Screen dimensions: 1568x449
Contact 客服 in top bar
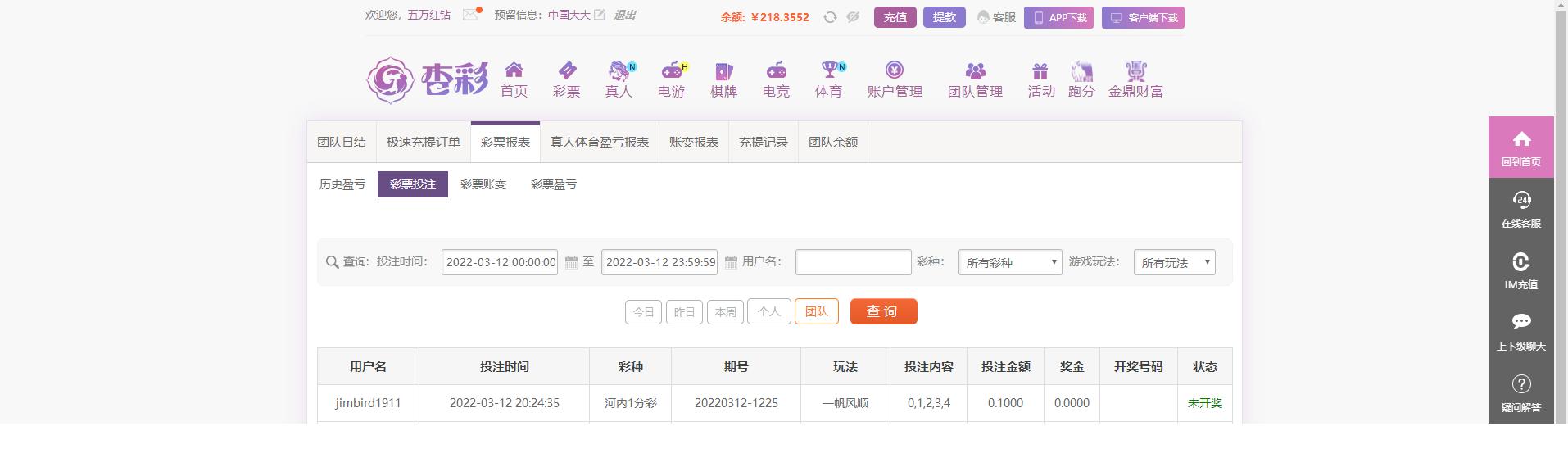(996, 17)
